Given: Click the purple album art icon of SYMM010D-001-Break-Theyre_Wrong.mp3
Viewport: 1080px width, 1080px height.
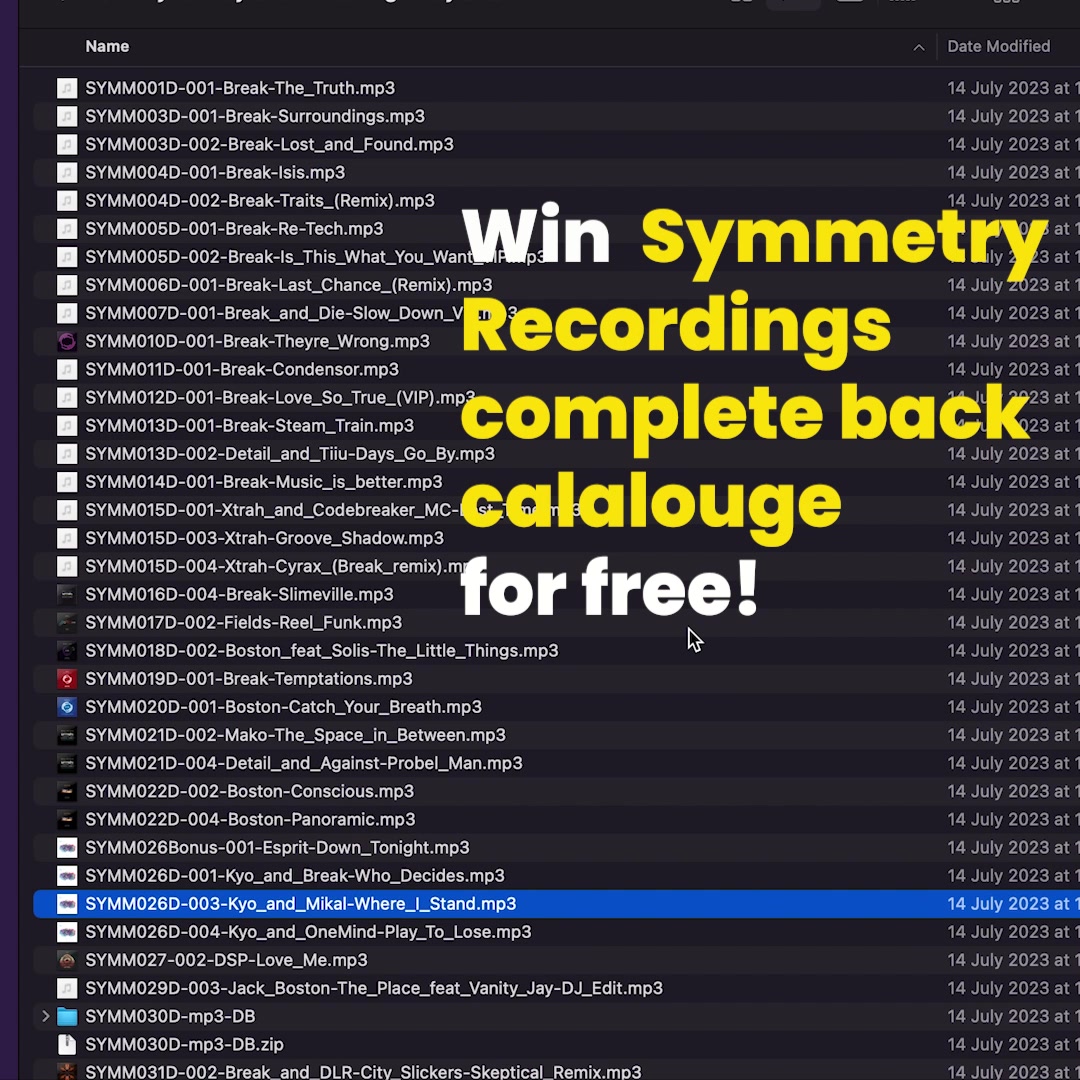Looking at the screenshot, I should coord(67,342).
